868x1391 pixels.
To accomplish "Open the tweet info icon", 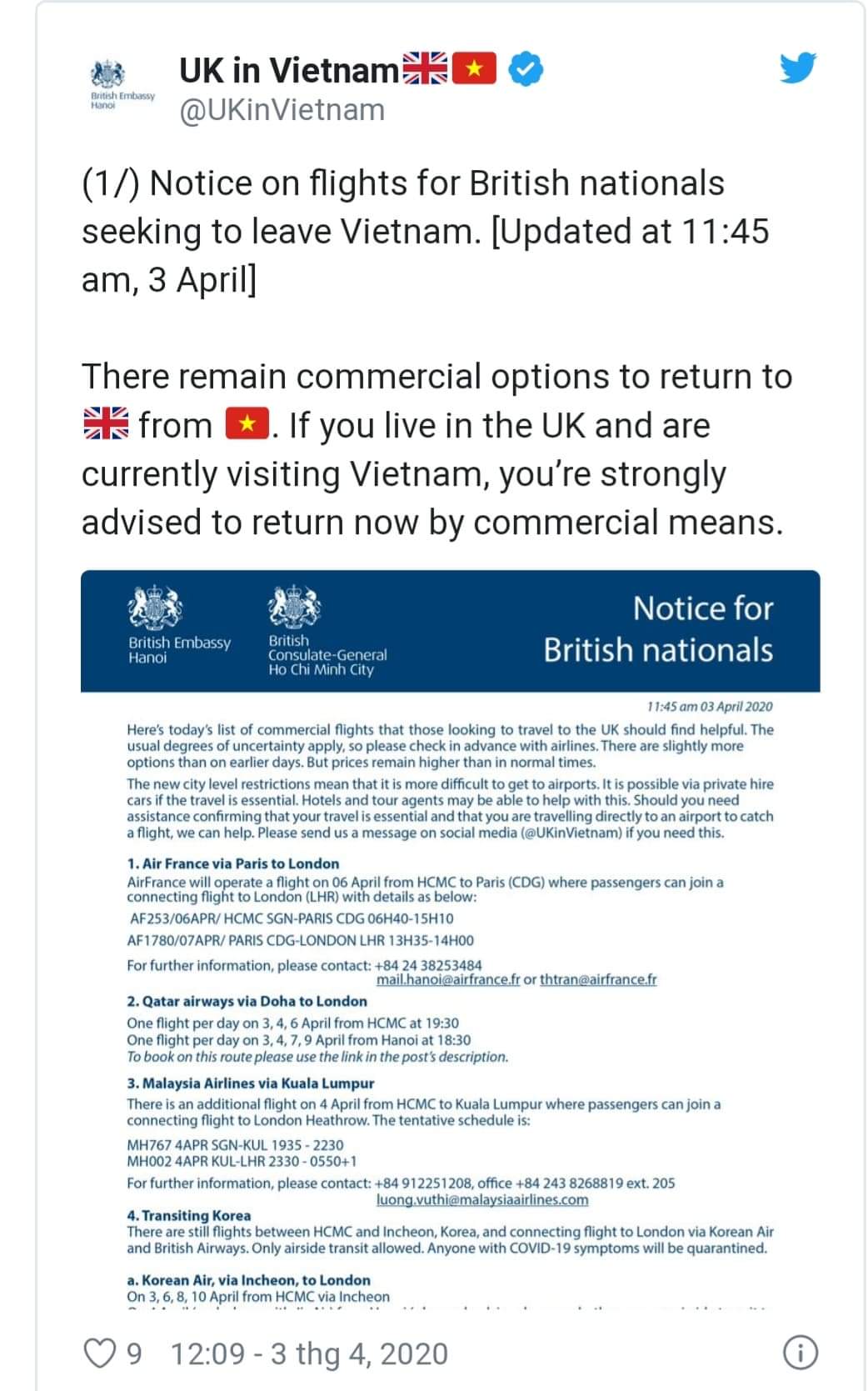I will tap(801, 1353).
